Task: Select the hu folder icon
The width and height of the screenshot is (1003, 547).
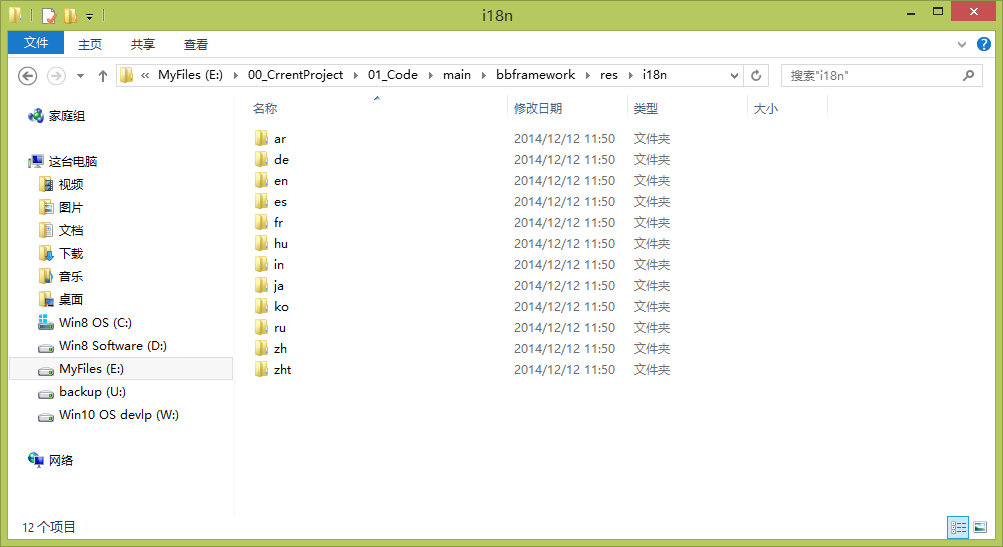Action: [261, 243]
